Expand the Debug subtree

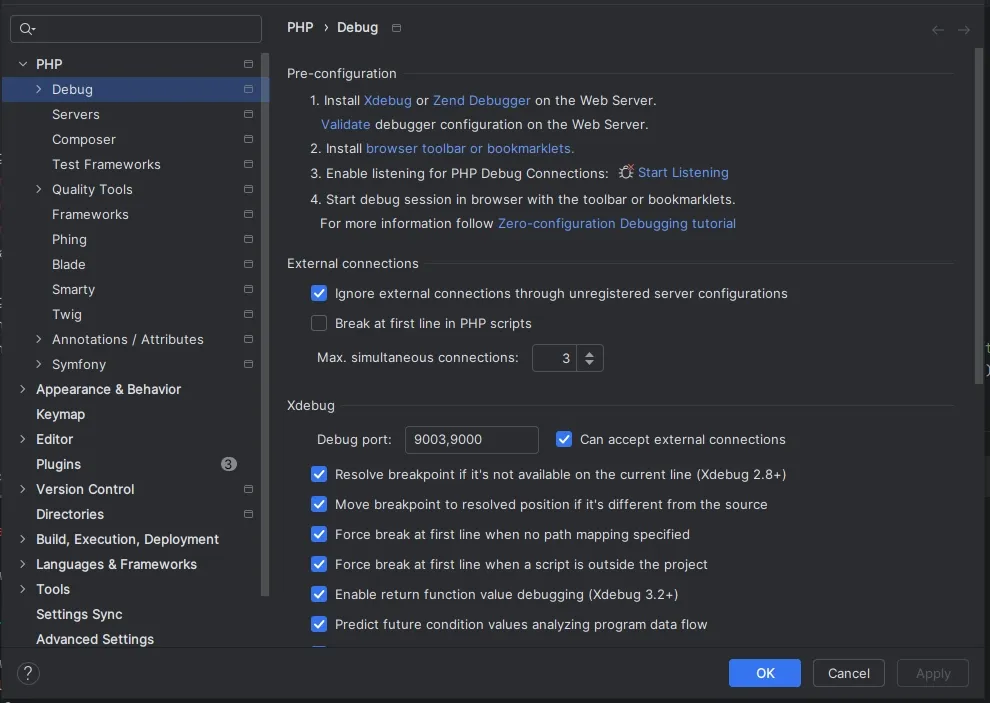point(39,89)
